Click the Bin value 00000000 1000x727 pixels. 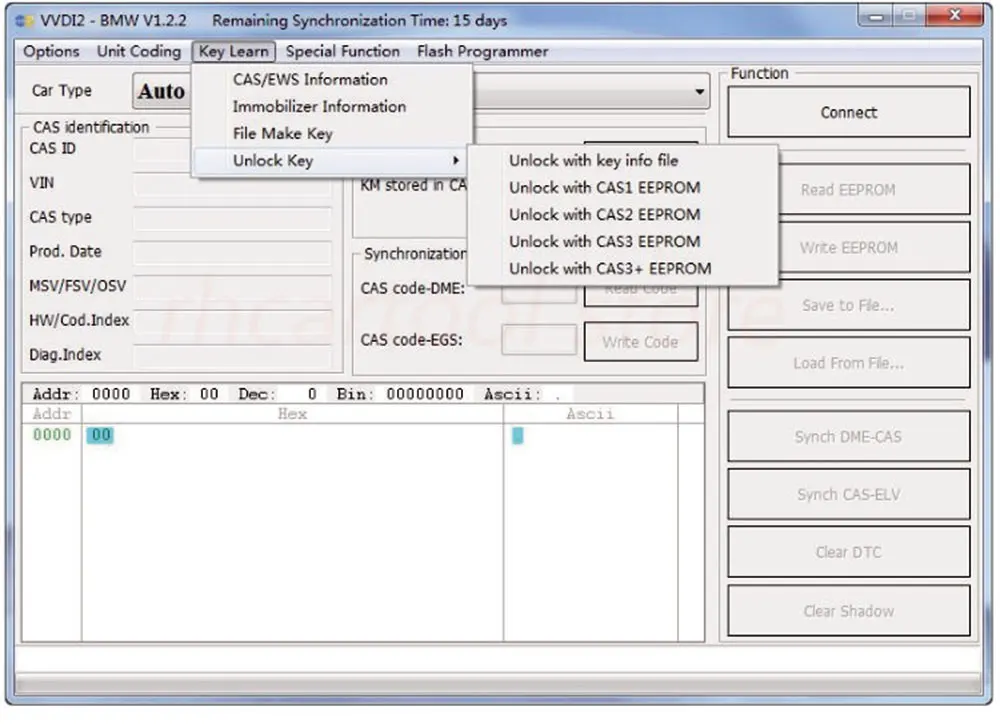pos(425,394)
